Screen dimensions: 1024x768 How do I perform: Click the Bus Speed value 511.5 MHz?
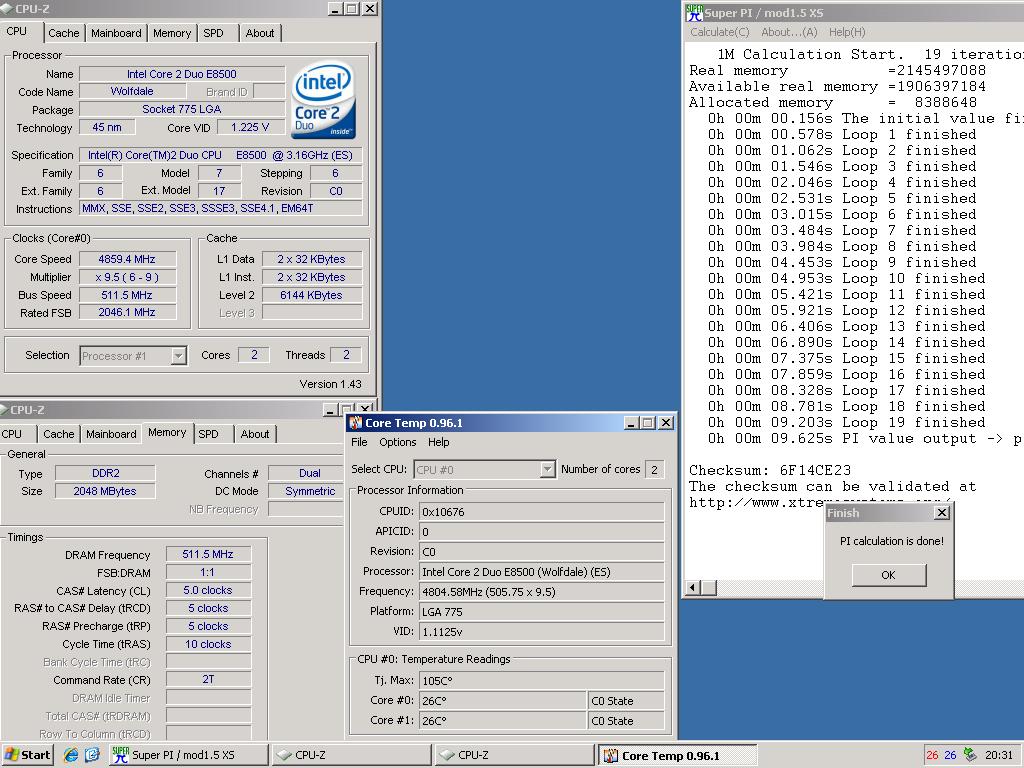point(127,295)
